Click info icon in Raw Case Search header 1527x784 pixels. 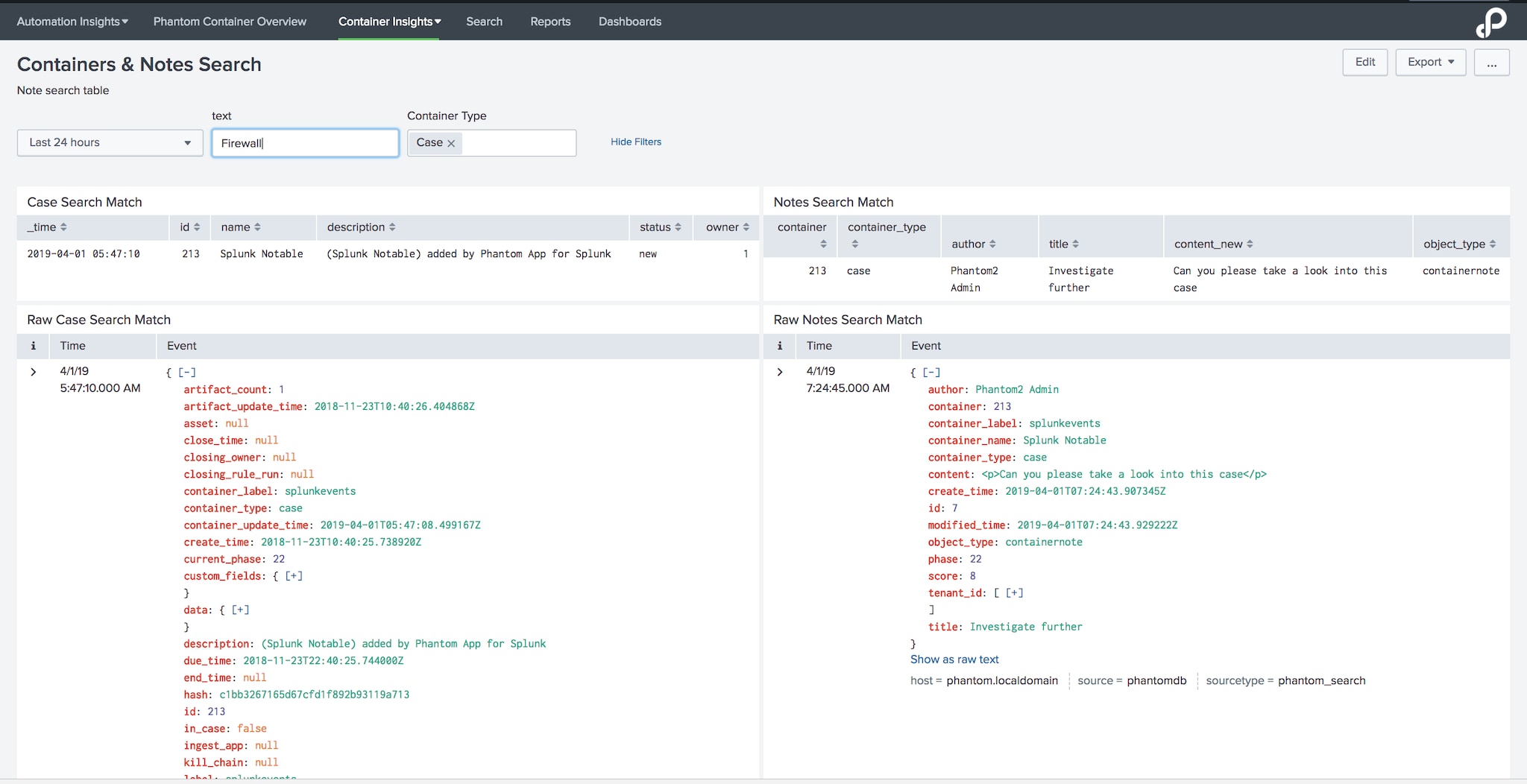point(33,346)
